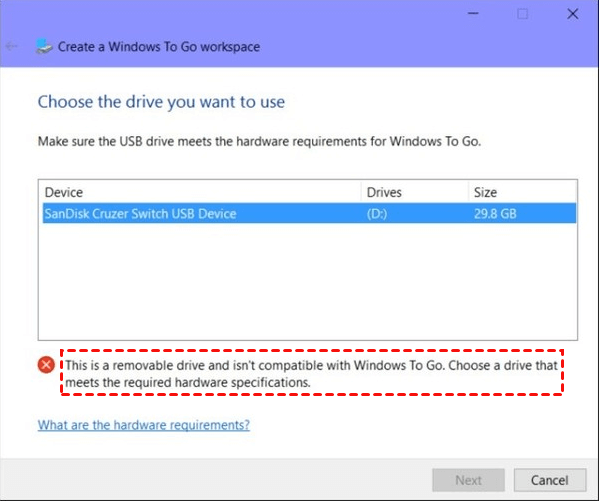Click the 29.8 GB size cell
This screenshot has height=501, width=599.
(x=495, y=214)
